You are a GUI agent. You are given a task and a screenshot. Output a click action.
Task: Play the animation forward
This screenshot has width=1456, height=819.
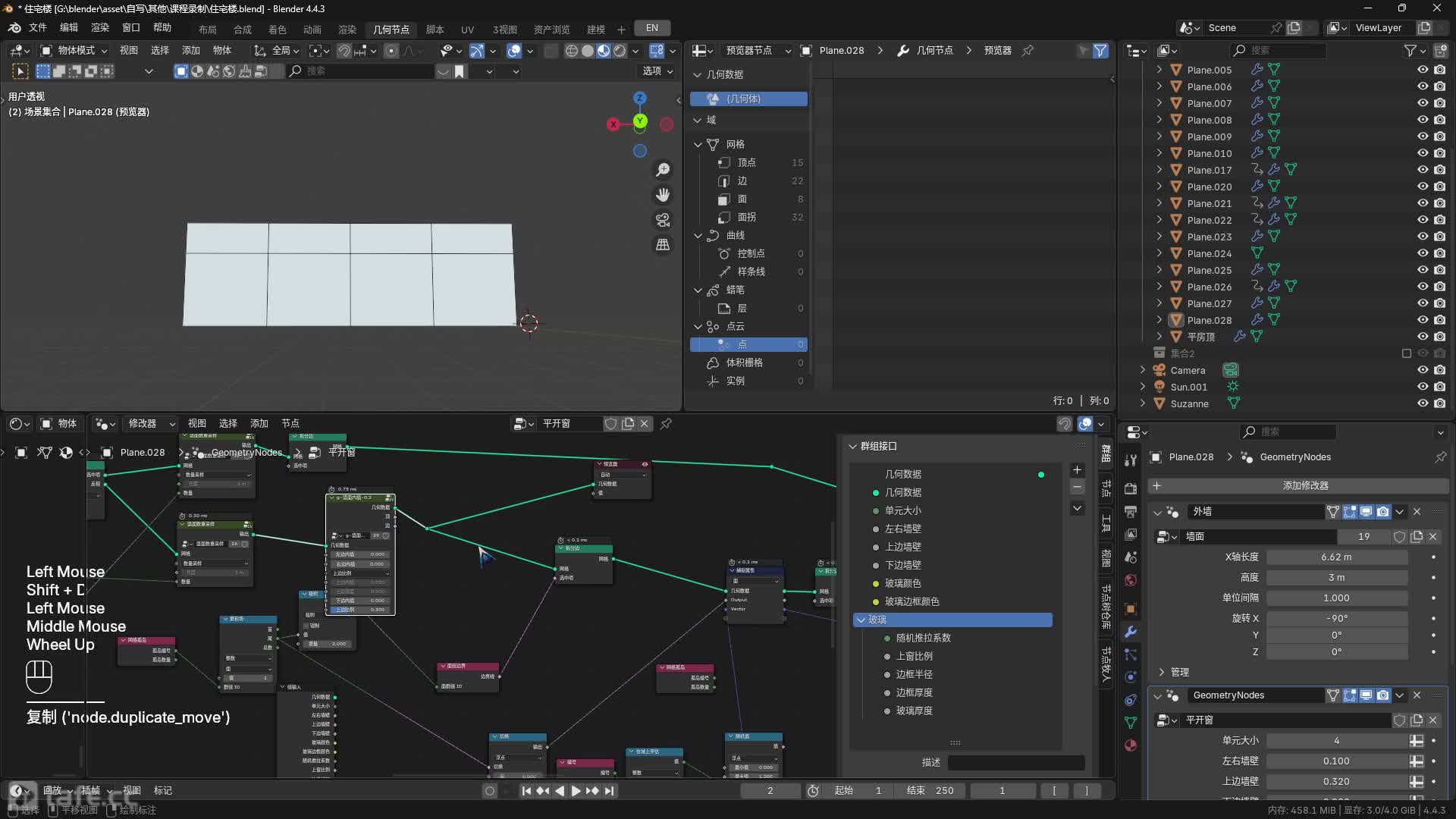[x=576, y=791]
